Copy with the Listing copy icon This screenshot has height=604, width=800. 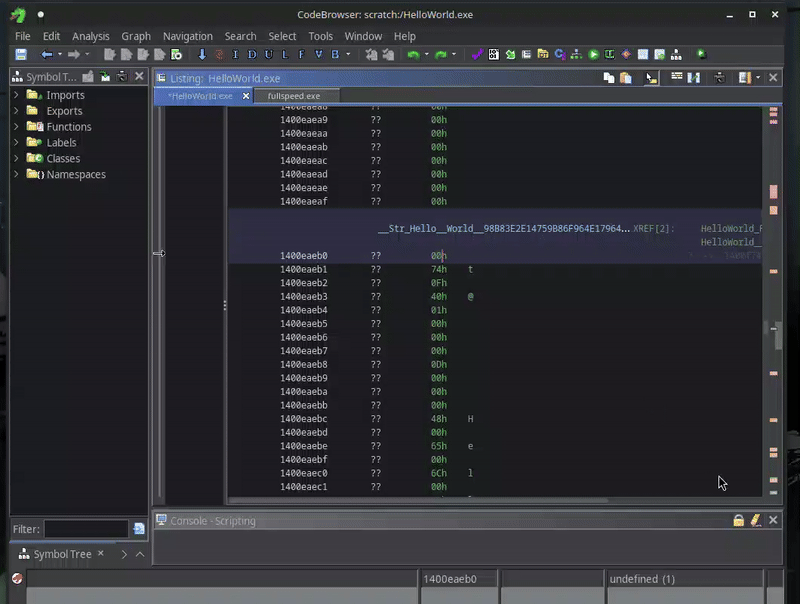(x=609, y=78)
